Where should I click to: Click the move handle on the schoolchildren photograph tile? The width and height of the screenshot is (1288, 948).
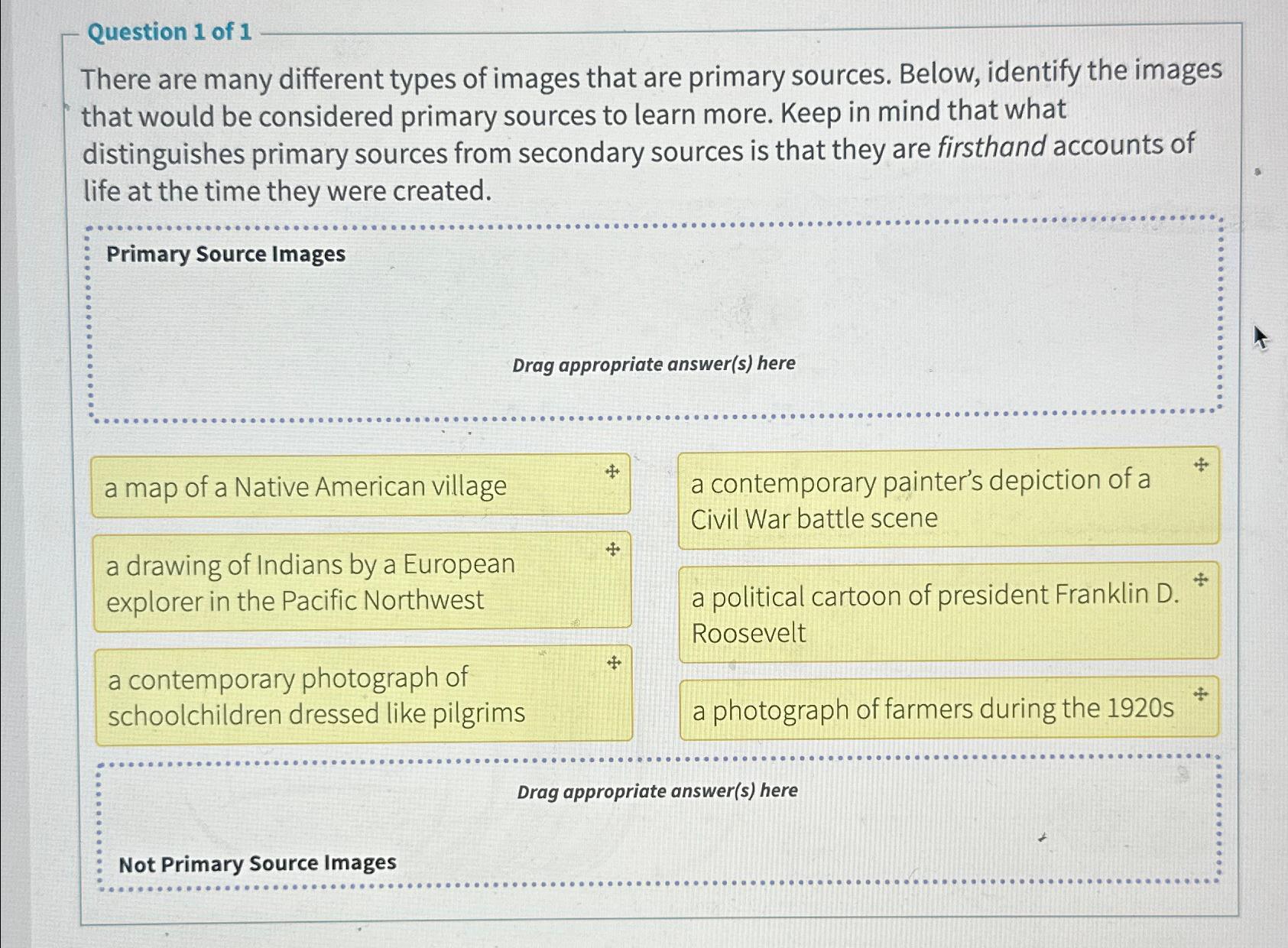click(613, 662)
